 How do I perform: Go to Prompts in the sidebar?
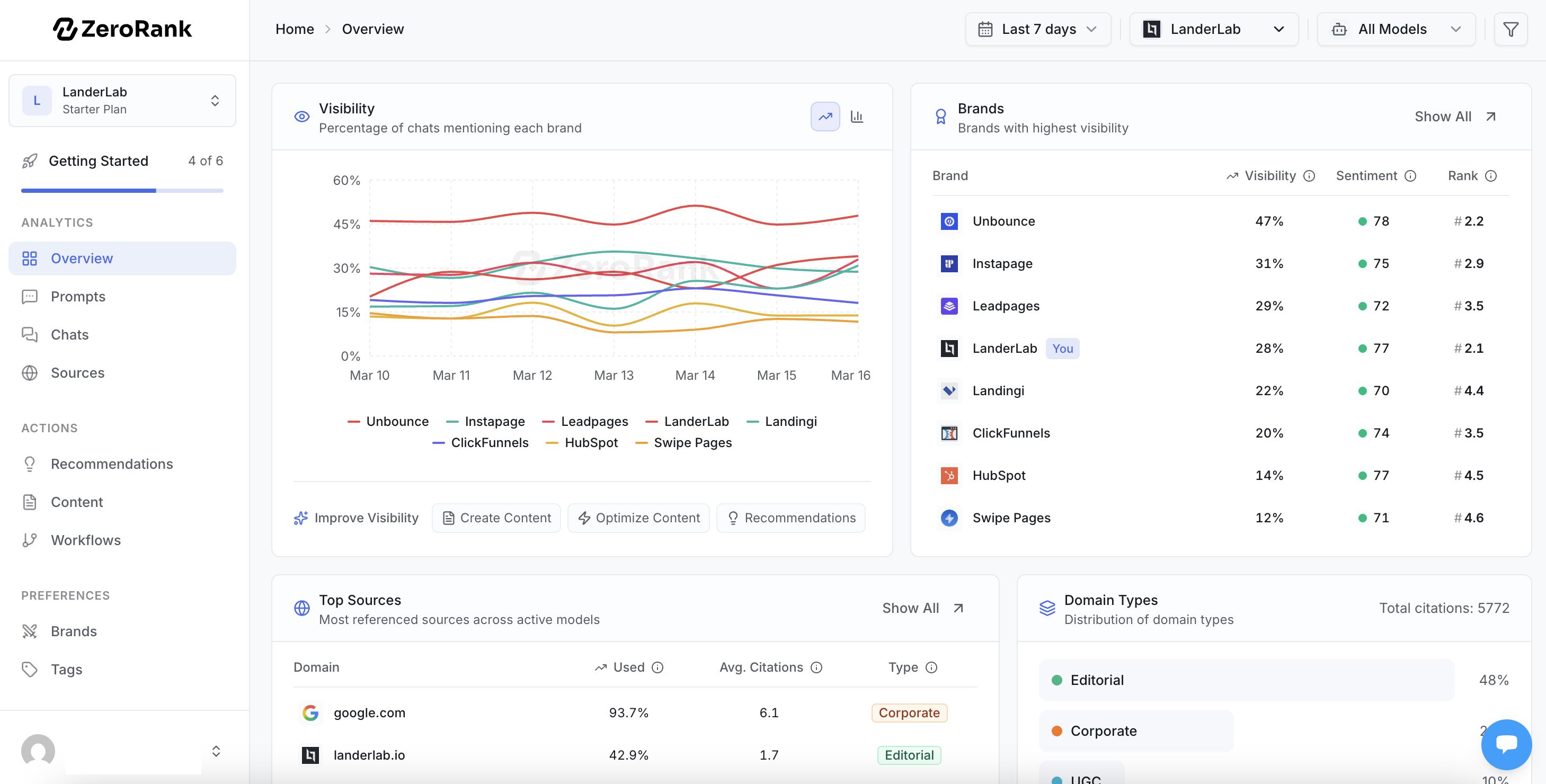(78, 296)
